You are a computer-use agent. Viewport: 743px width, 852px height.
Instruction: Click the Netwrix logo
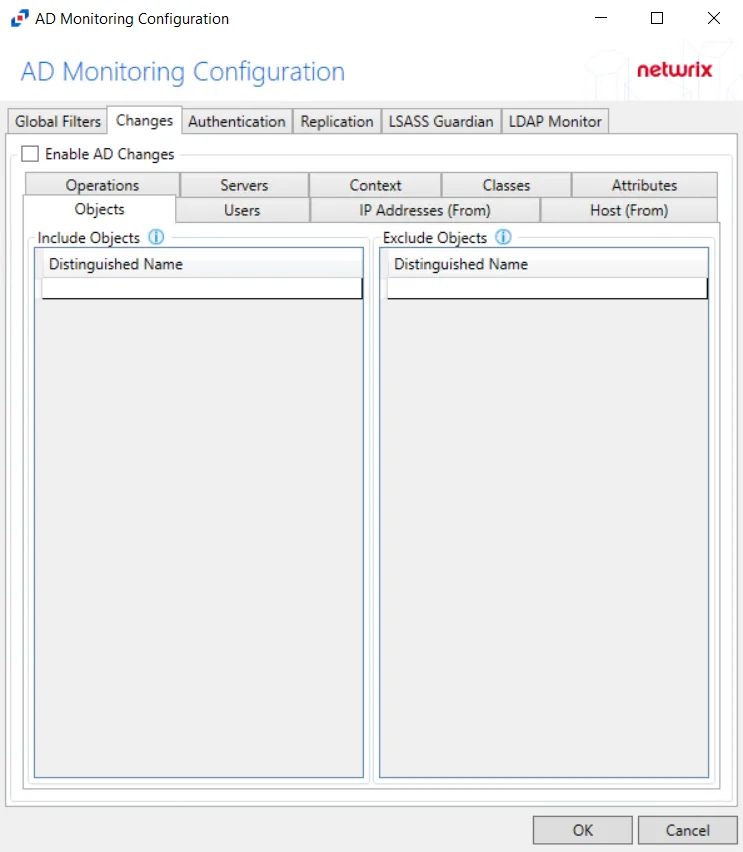674,70
